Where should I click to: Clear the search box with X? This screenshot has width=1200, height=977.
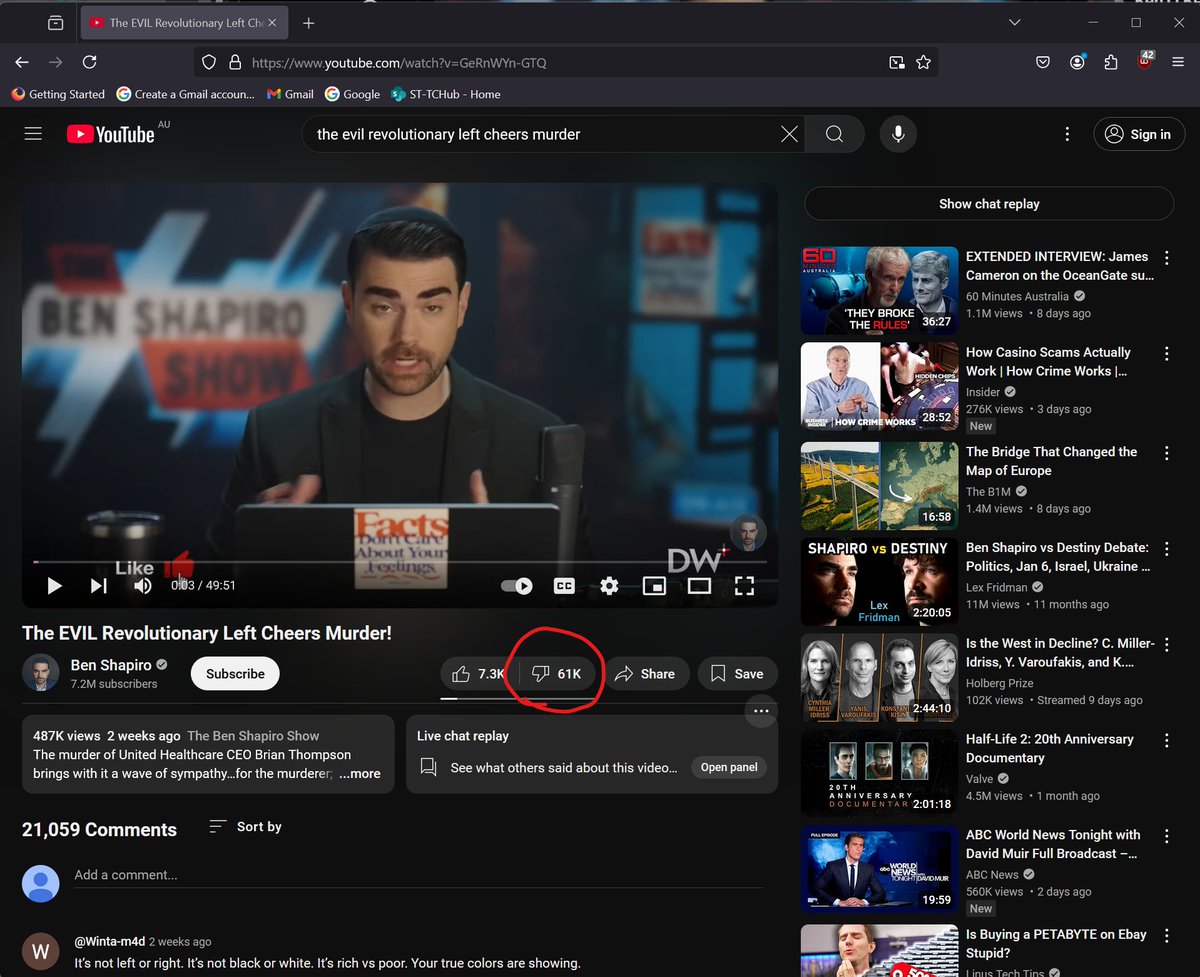(x=789, y=134)
